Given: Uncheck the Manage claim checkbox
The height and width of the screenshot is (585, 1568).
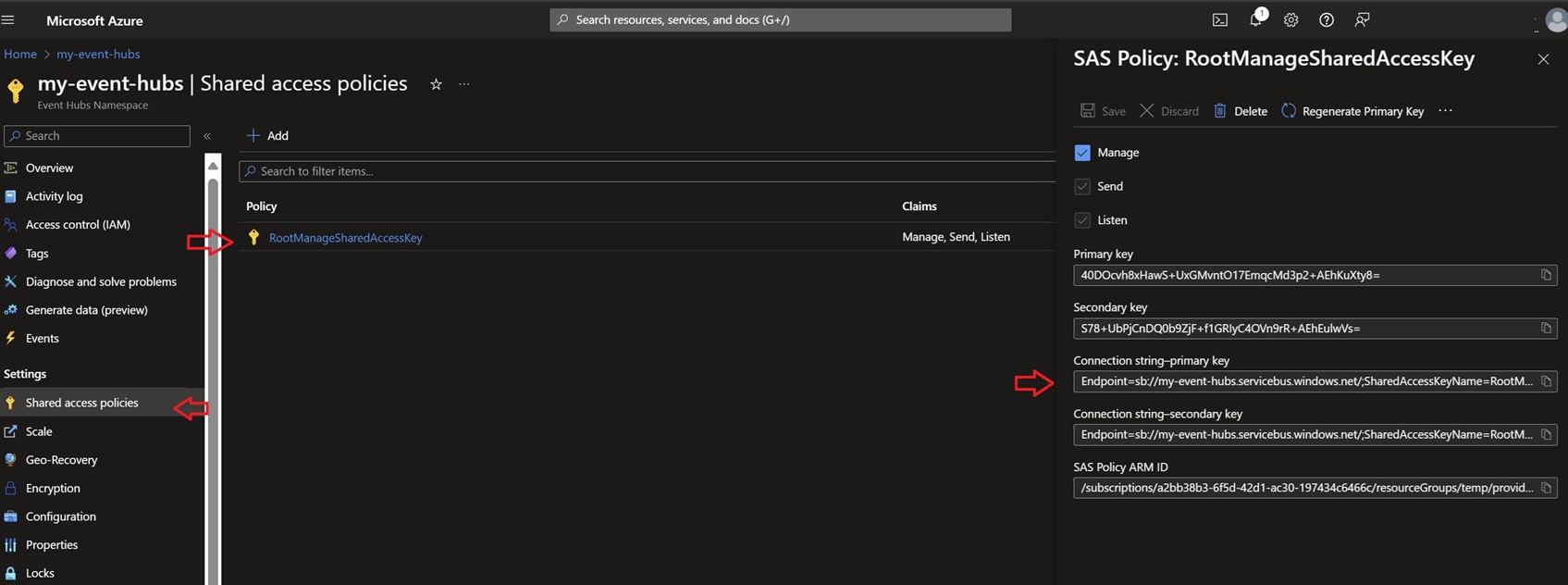Looking at the screenshot, I should 1082,153.
